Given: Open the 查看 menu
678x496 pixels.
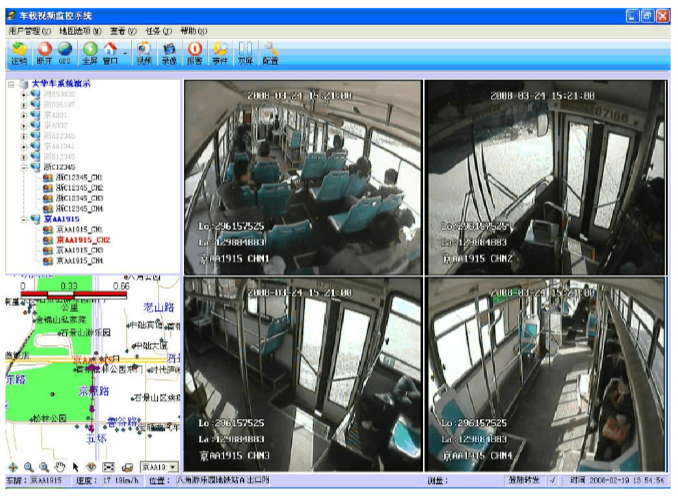Looking at the screenshot, I should pyautogui.click(x=123, y=31).
